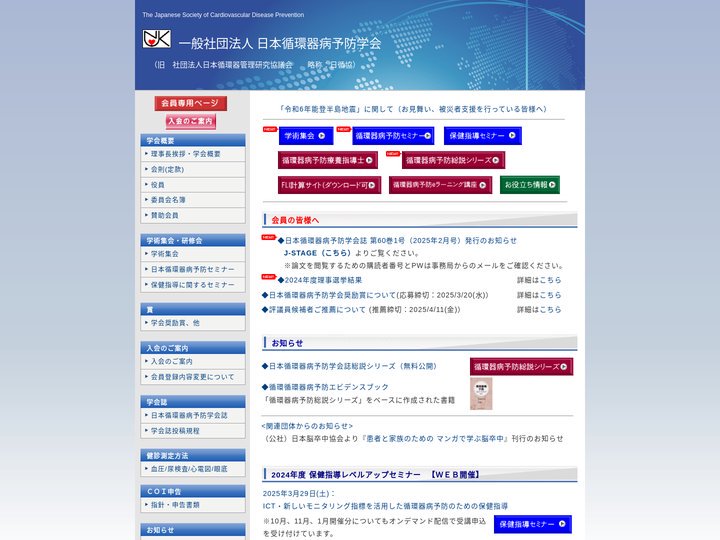
Task: Click the blue 循環器病予防セミナー banner button
Action: coord(393,136)
